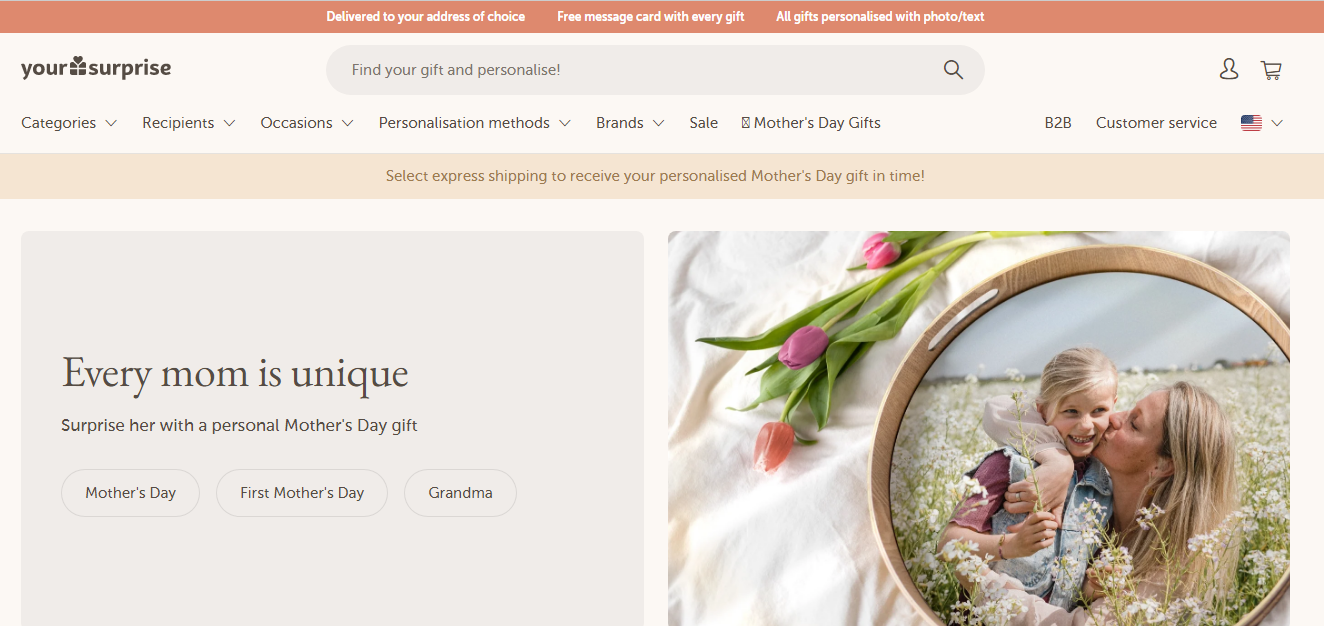Open Customer service page
The width and height of the screenshot is (1324, 626).
pos(1156,123)
